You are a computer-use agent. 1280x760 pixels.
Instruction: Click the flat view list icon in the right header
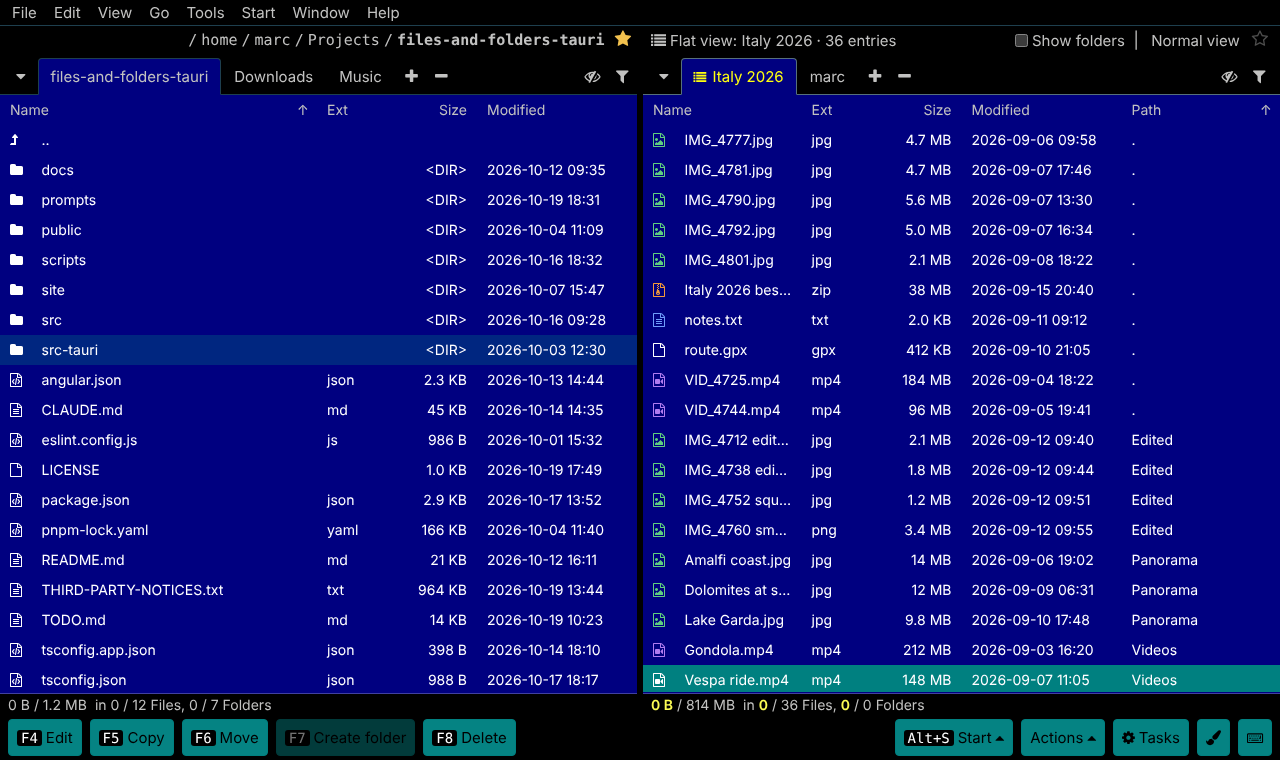(x=658, y=41)
